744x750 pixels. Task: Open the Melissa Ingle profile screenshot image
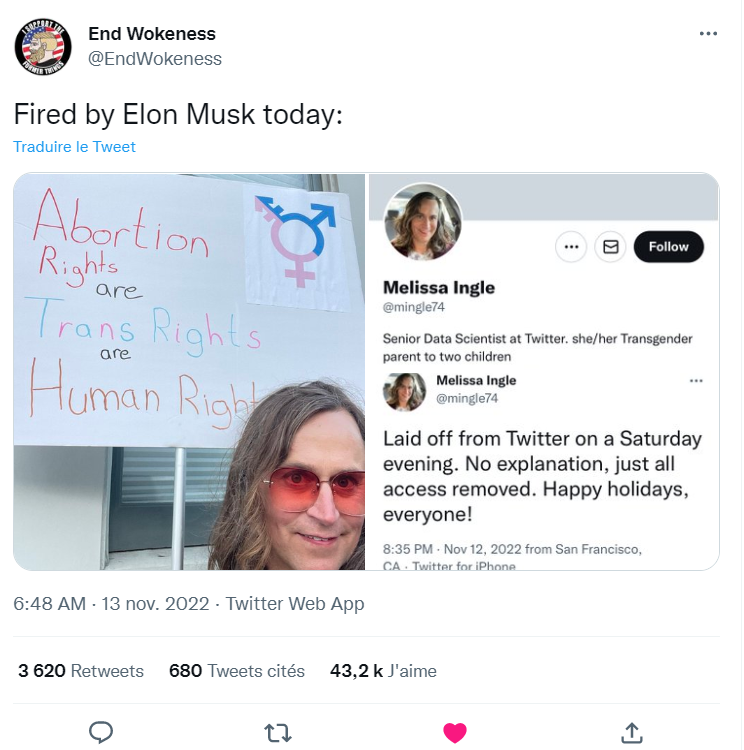(544, 372)
